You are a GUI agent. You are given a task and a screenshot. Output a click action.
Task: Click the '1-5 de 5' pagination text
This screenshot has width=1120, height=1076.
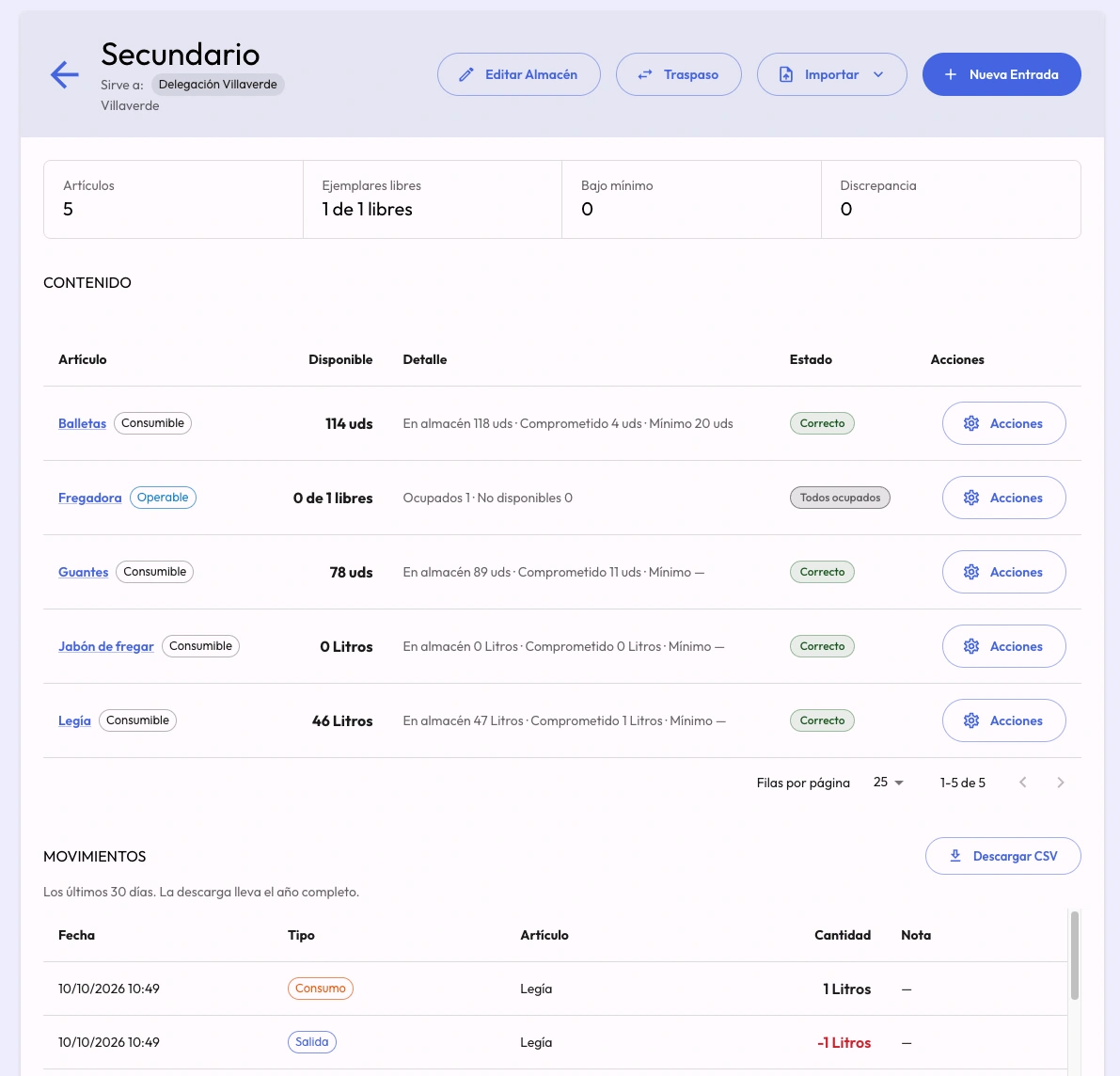tap(963, 783)
